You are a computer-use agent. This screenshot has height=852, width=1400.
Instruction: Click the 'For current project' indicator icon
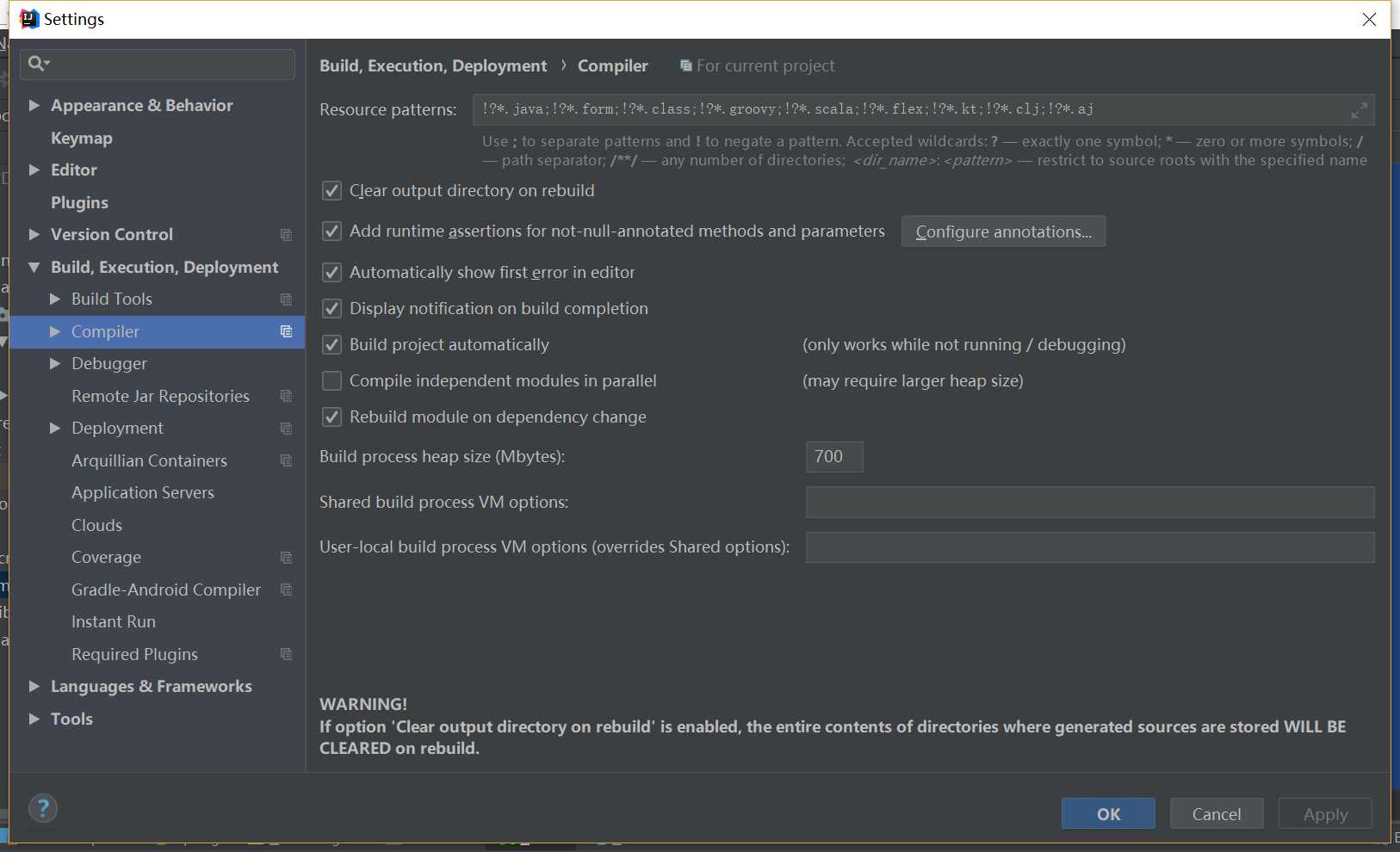click(x=685, y=65)
